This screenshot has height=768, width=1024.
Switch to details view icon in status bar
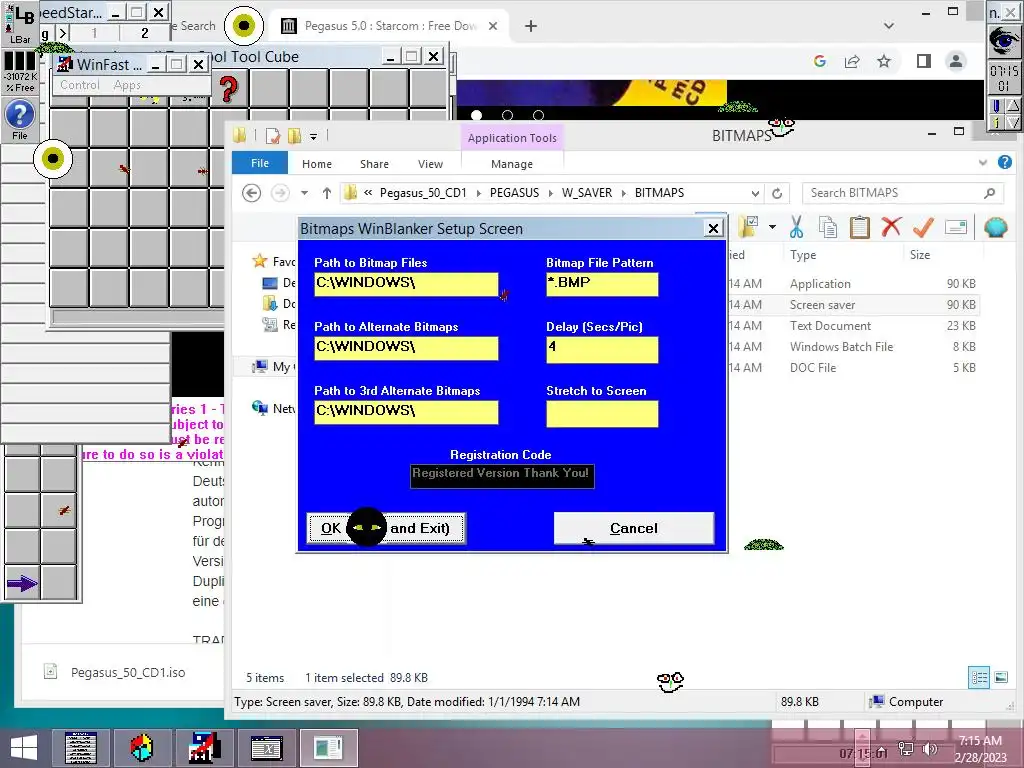tap(979, 677)
